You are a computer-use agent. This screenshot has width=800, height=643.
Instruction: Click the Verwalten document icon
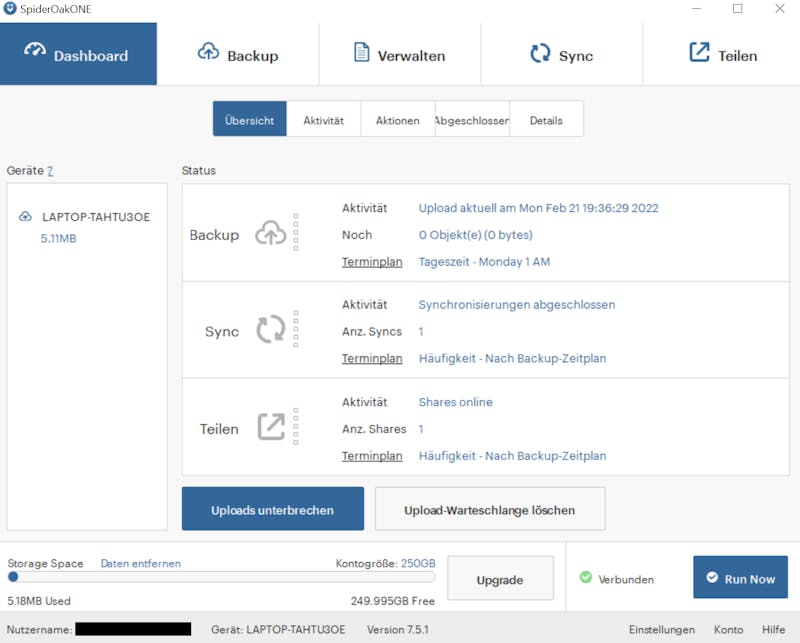pos(361,52)
